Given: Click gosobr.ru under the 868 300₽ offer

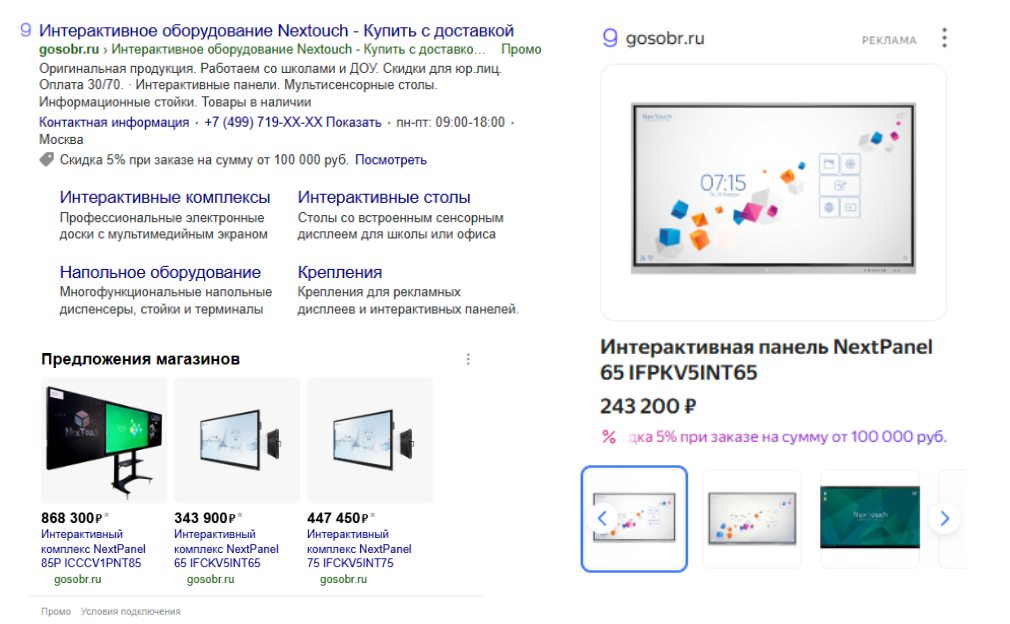Looking at the screenshot, I should pos(78,580).
